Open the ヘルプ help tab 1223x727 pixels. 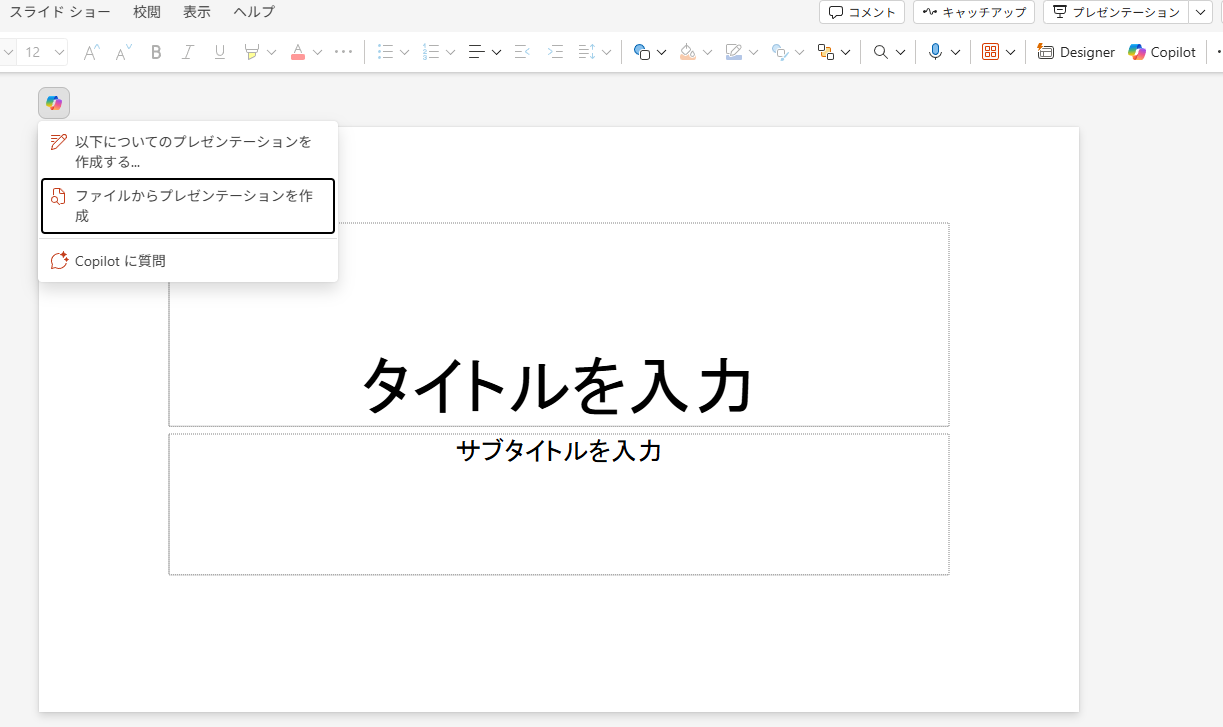pyautogui.click(x=254, y=12)
